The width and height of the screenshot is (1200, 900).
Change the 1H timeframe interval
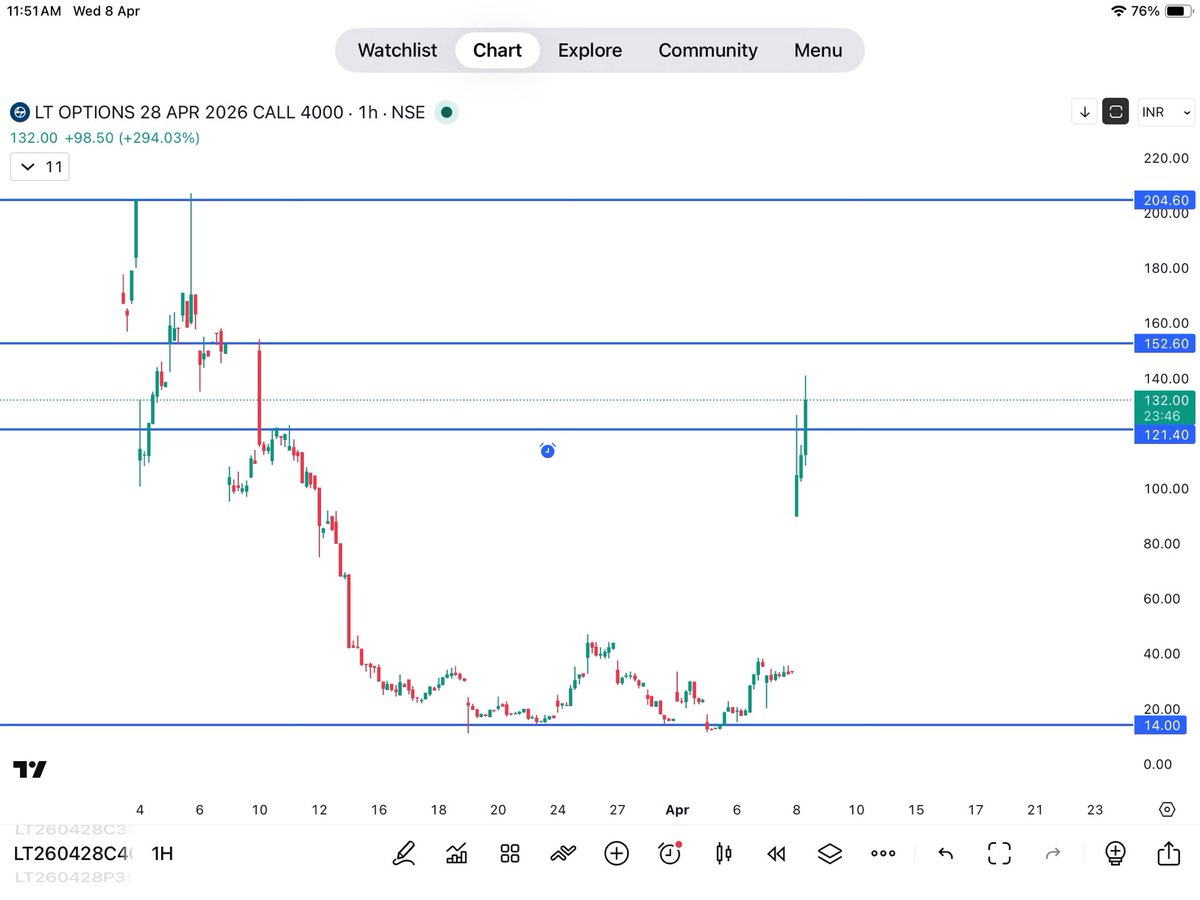pyautogui.click(x=162, y=854)
